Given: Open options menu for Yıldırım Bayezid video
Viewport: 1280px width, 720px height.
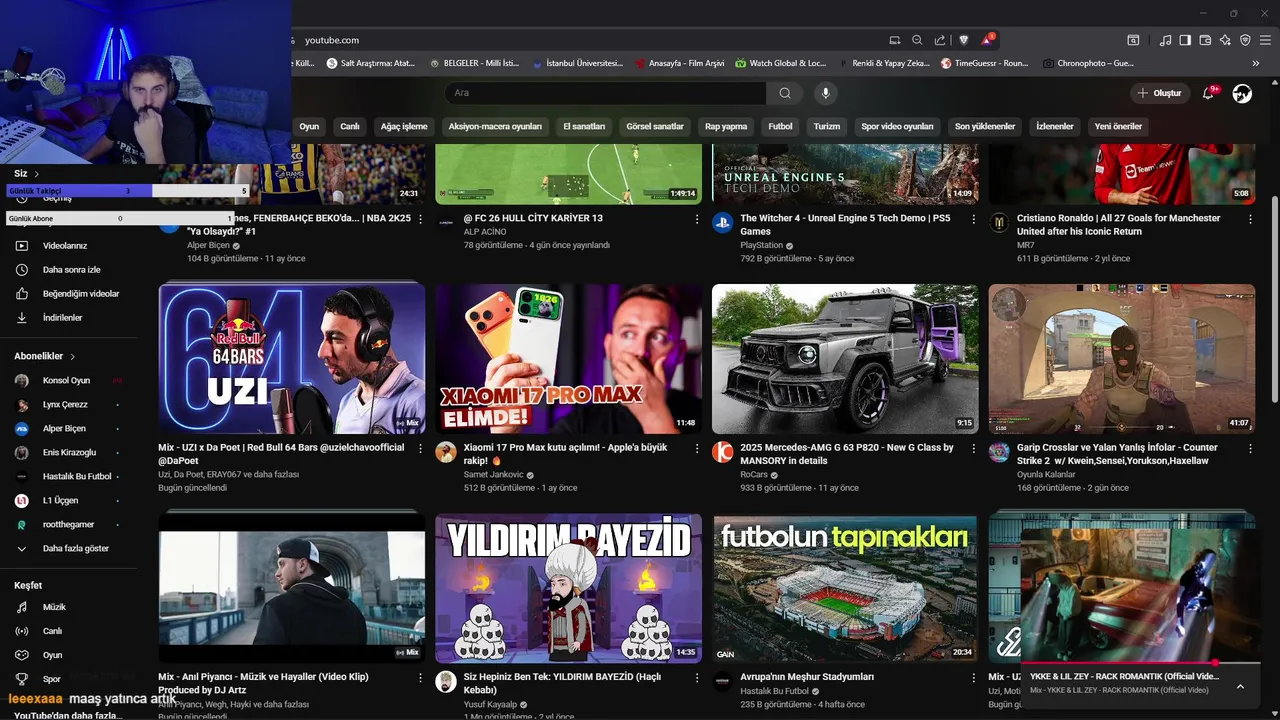Looking at the screenshot, I should pos(697,678).
